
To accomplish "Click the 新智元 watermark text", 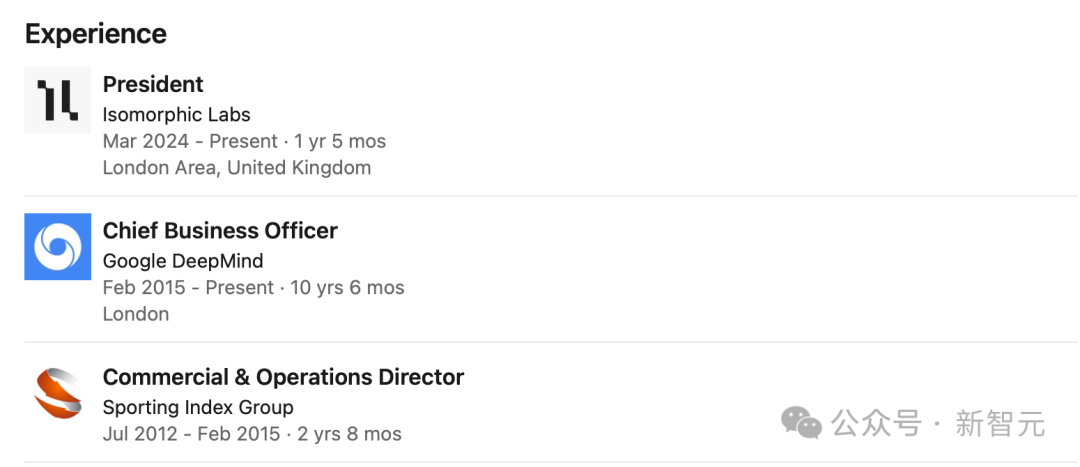I will (1000, 423).
